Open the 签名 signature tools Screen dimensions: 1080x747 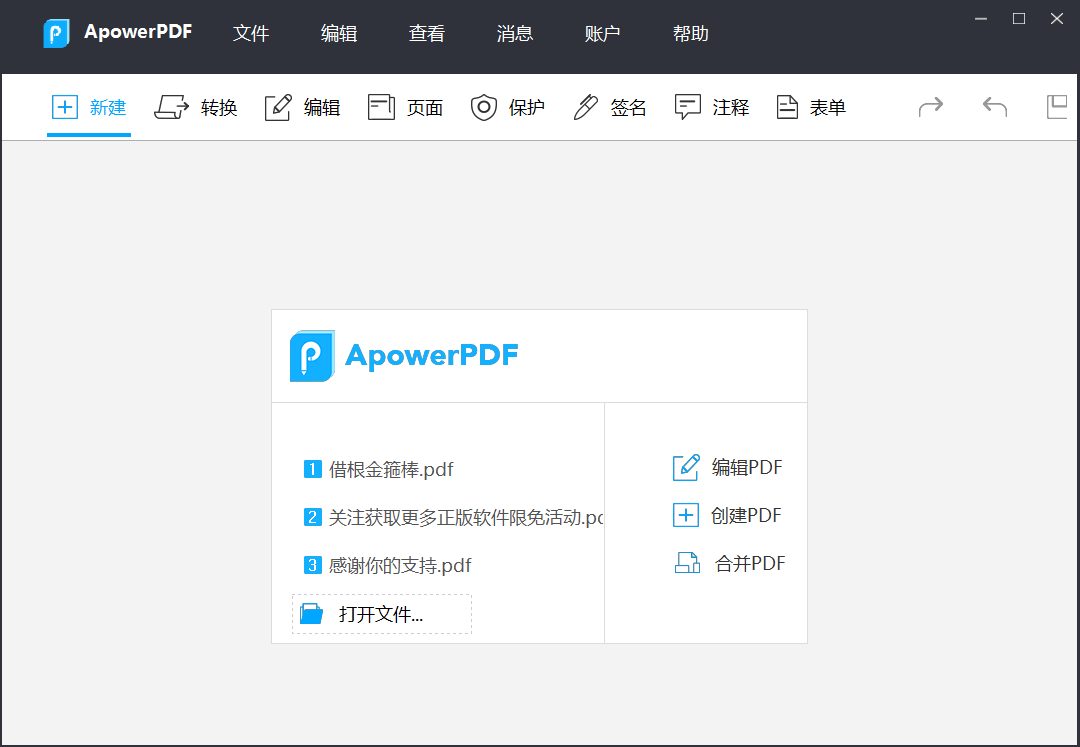click(x=610, y=107)
